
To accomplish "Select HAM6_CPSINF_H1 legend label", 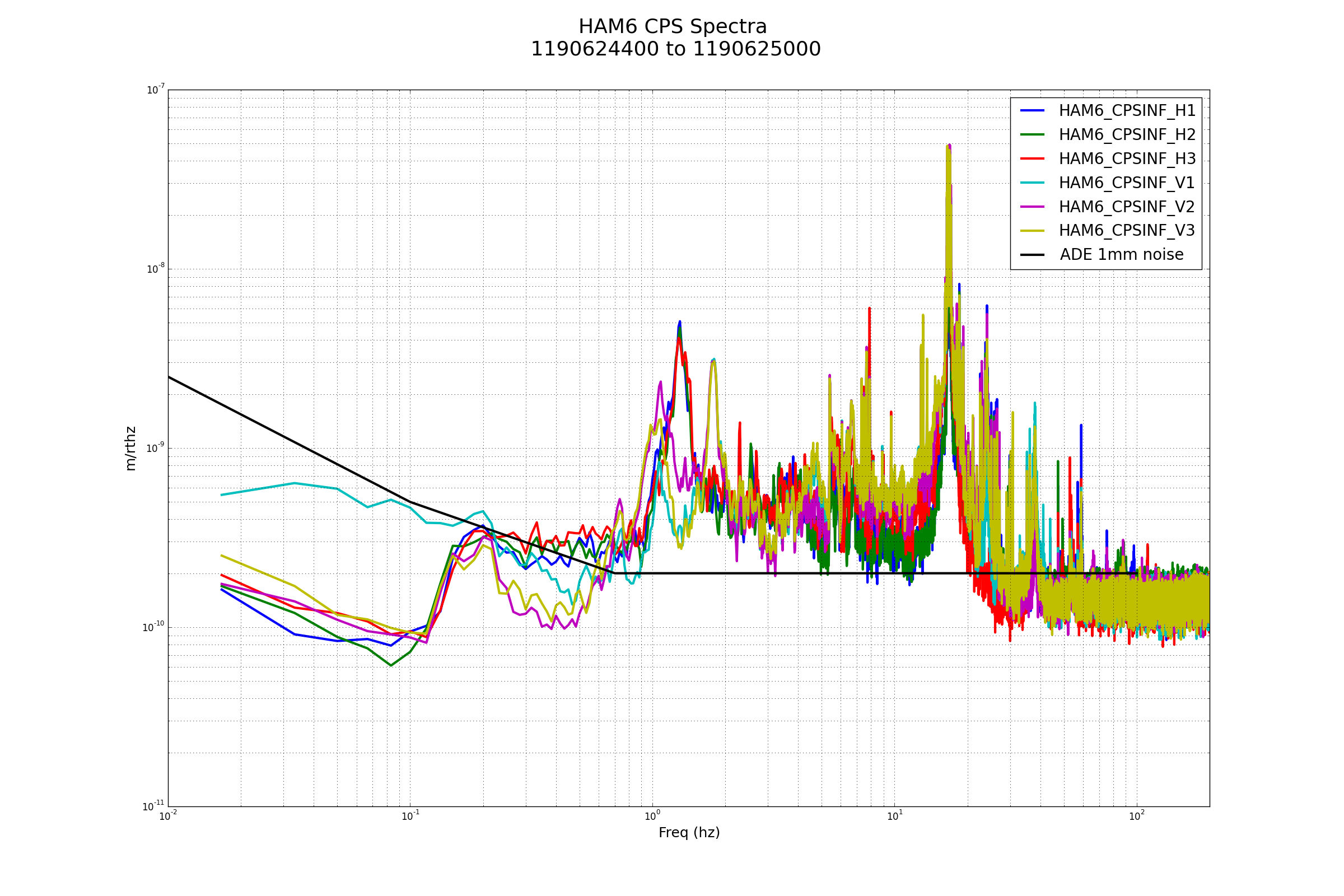I will pyautogui.click(x=1127, y=110).
